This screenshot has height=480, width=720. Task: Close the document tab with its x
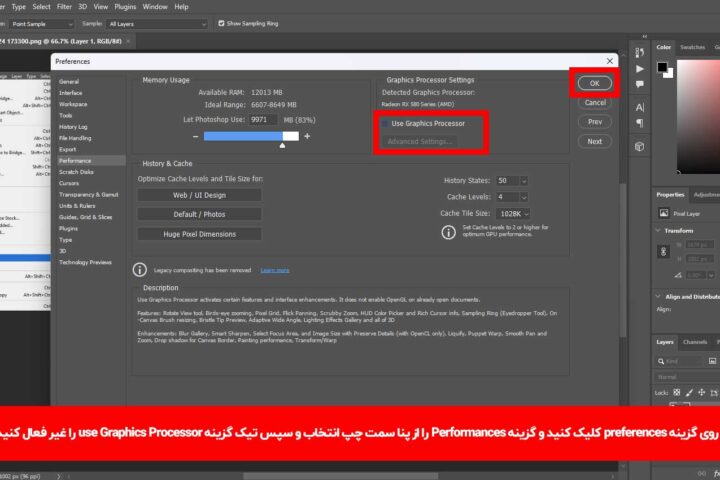[128, 41]
